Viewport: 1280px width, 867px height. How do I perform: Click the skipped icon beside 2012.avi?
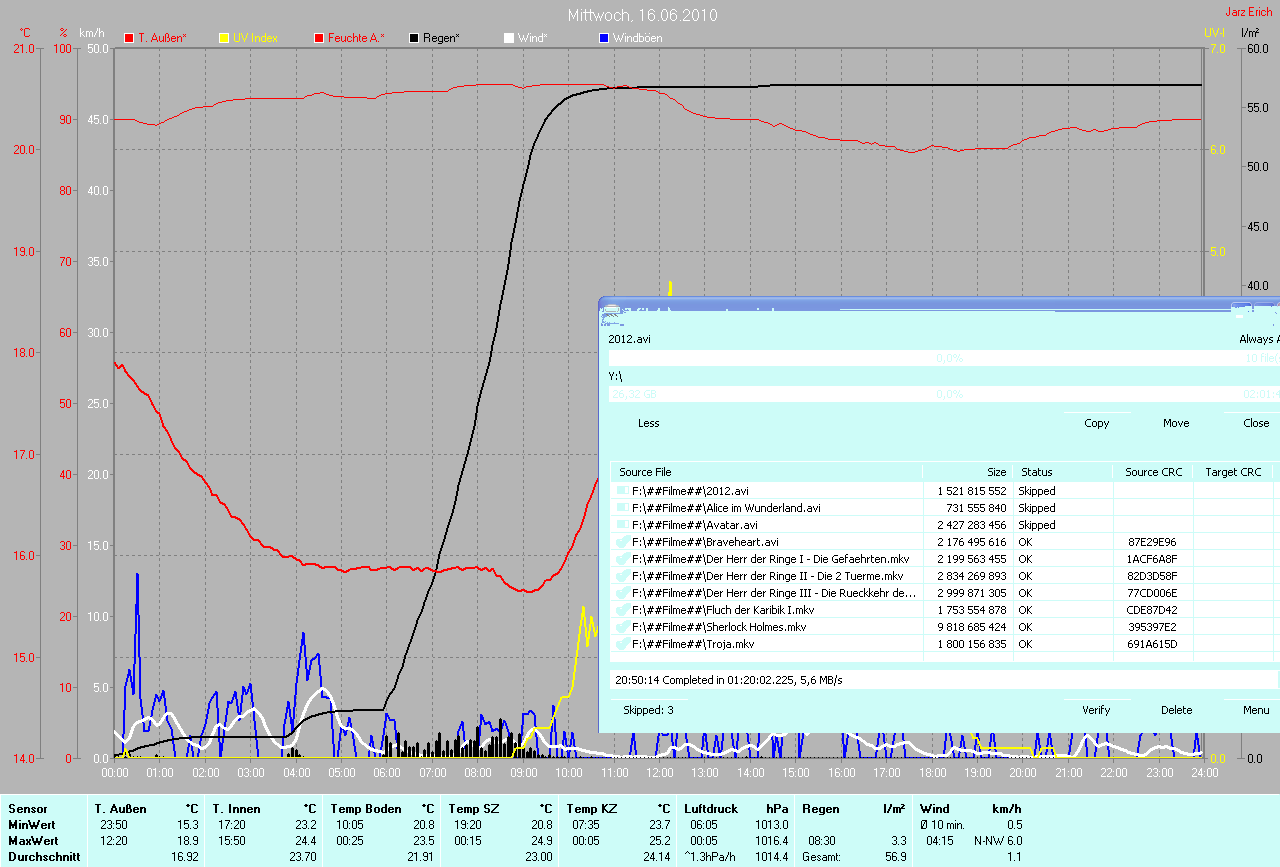click(623, 491)
